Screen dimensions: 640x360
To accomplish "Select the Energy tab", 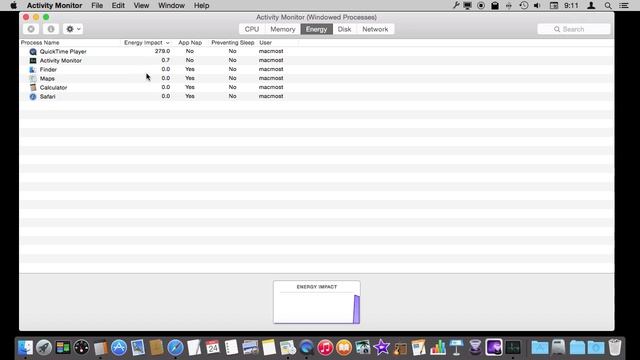I will (x=316, y=29).
